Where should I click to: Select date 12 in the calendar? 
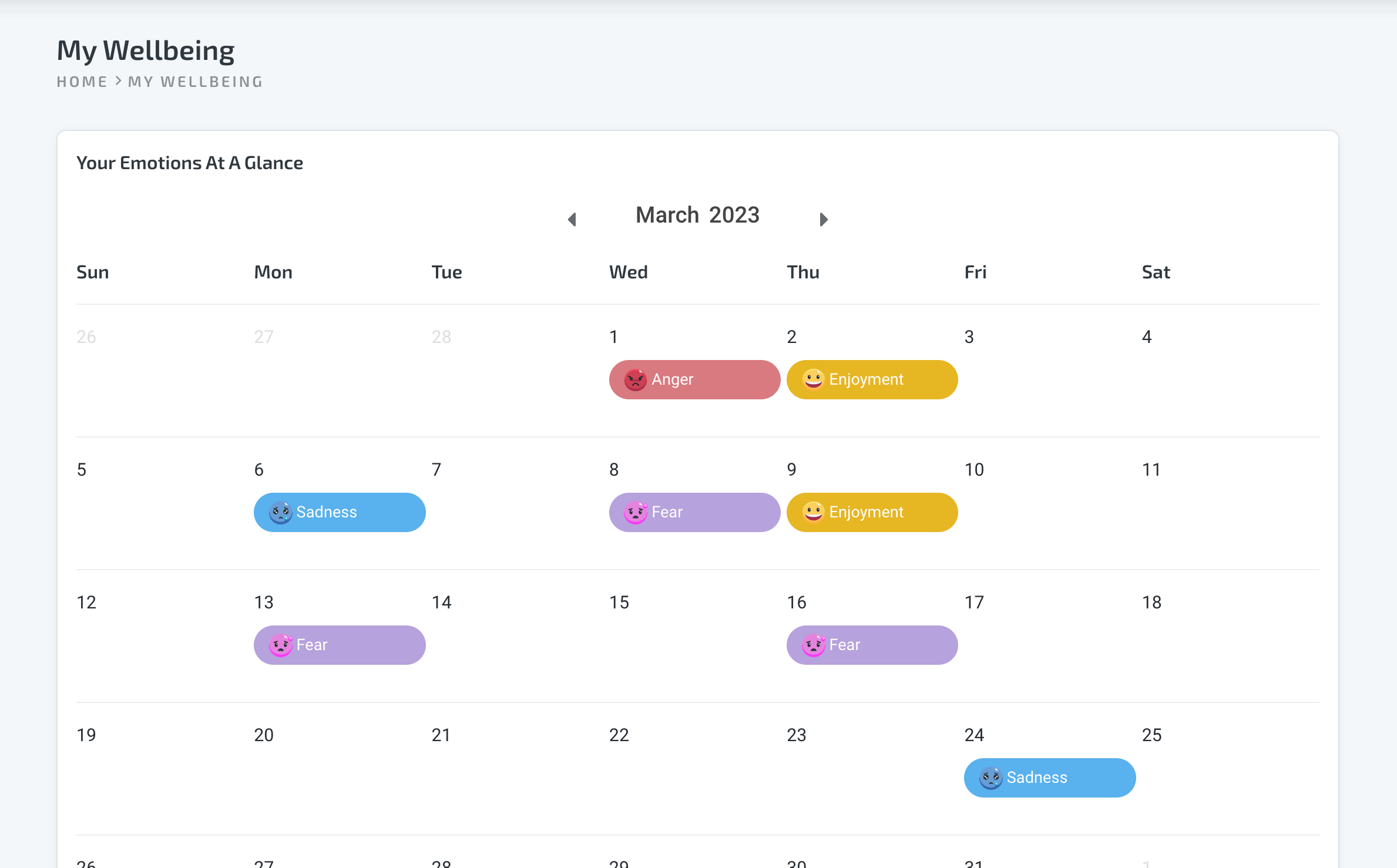click(86, 603)
